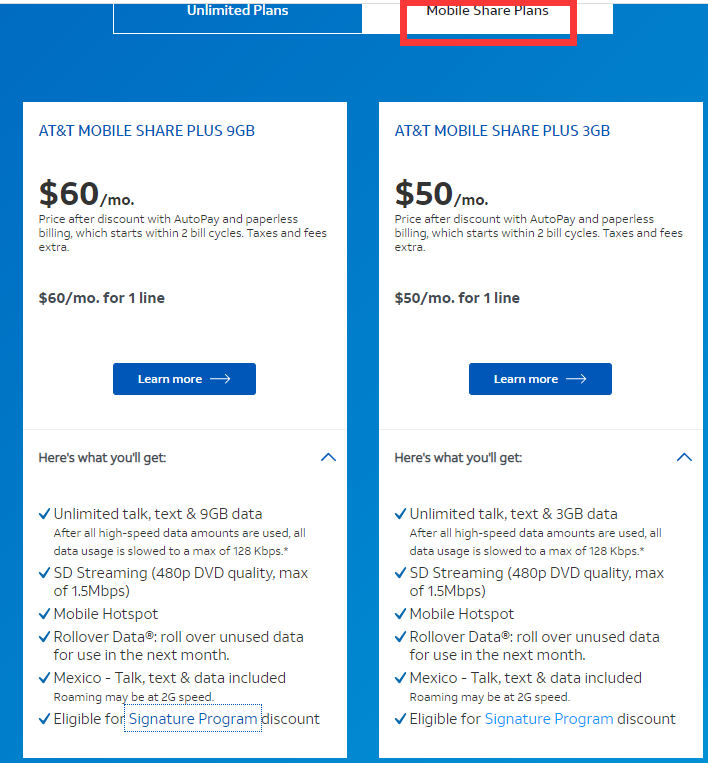
Task: Open Signature Program link in 3GB plan
Action: [x=549, y=719]
